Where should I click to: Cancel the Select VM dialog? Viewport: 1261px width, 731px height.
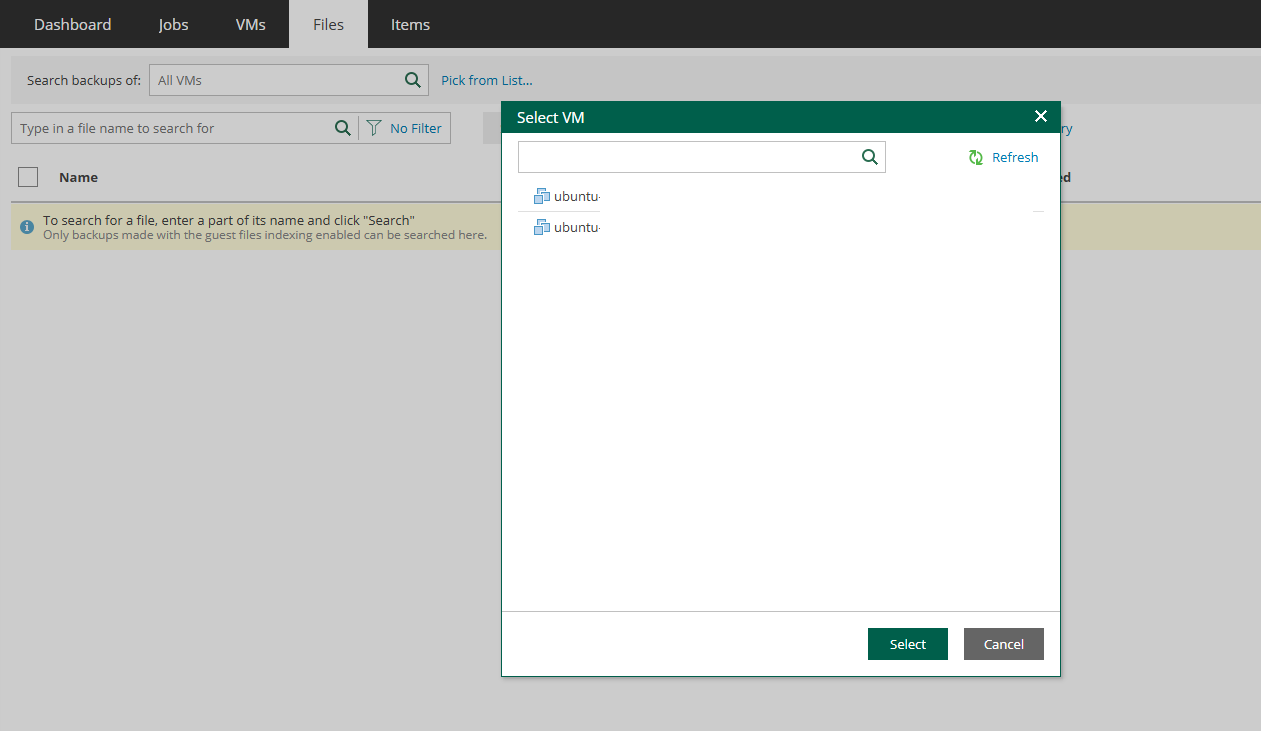(1004, 644)
